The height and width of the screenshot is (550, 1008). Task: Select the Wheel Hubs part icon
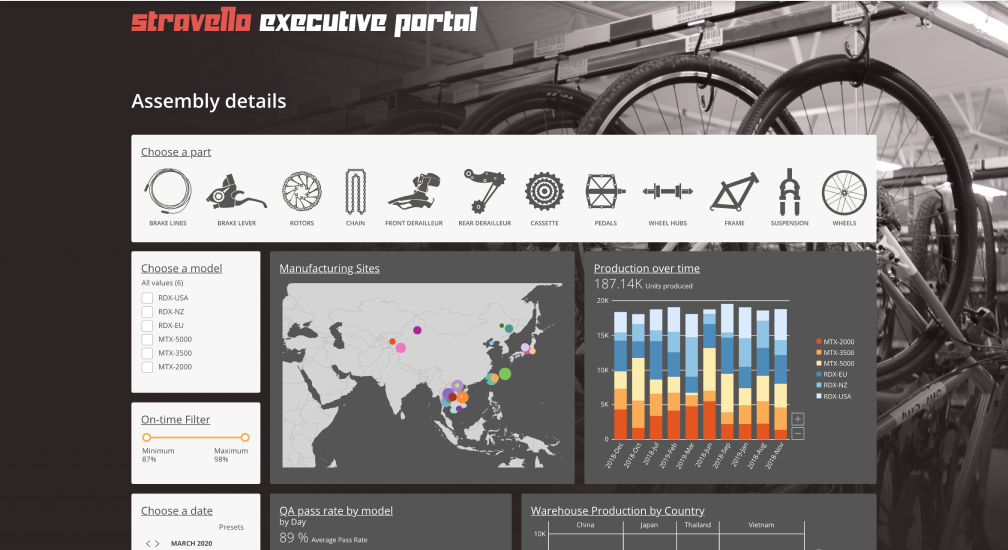(668, 191)
